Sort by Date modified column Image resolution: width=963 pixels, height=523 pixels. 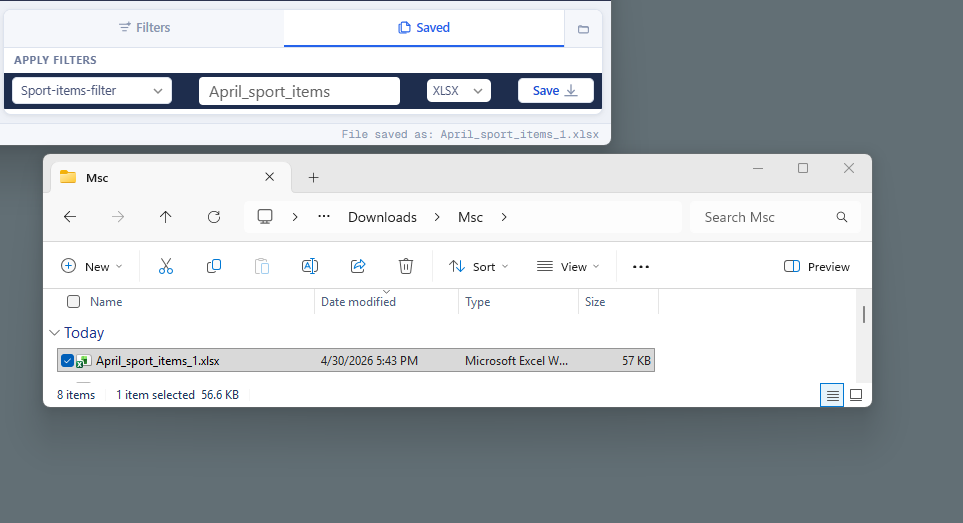[359, 301]
